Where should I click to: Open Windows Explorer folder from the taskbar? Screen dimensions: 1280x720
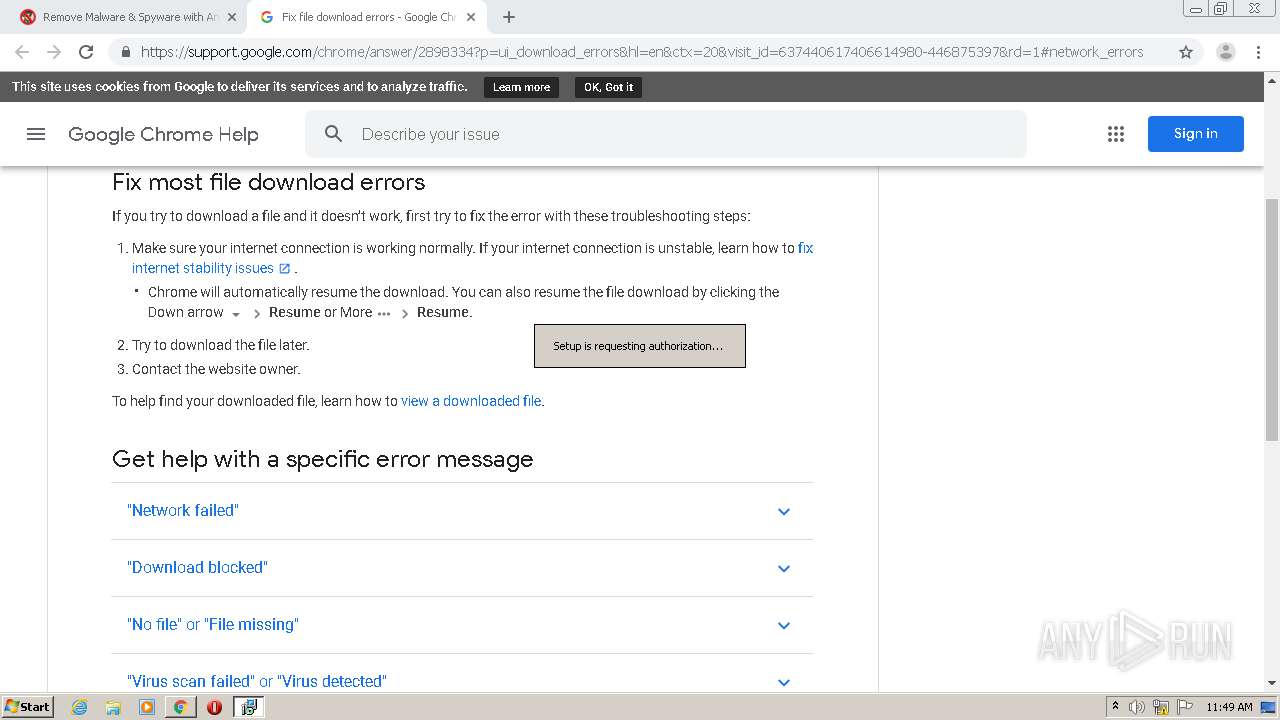[113, 707]
